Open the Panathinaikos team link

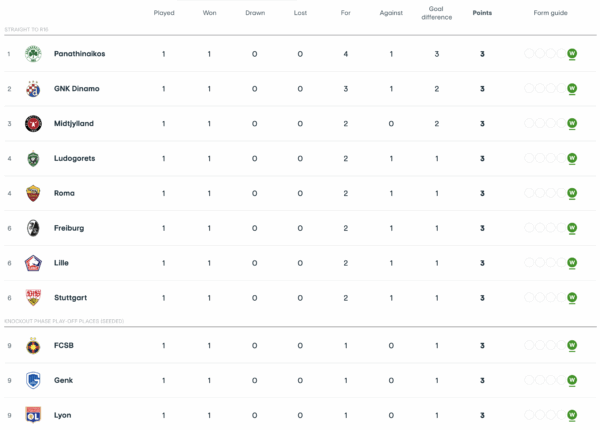81,53
